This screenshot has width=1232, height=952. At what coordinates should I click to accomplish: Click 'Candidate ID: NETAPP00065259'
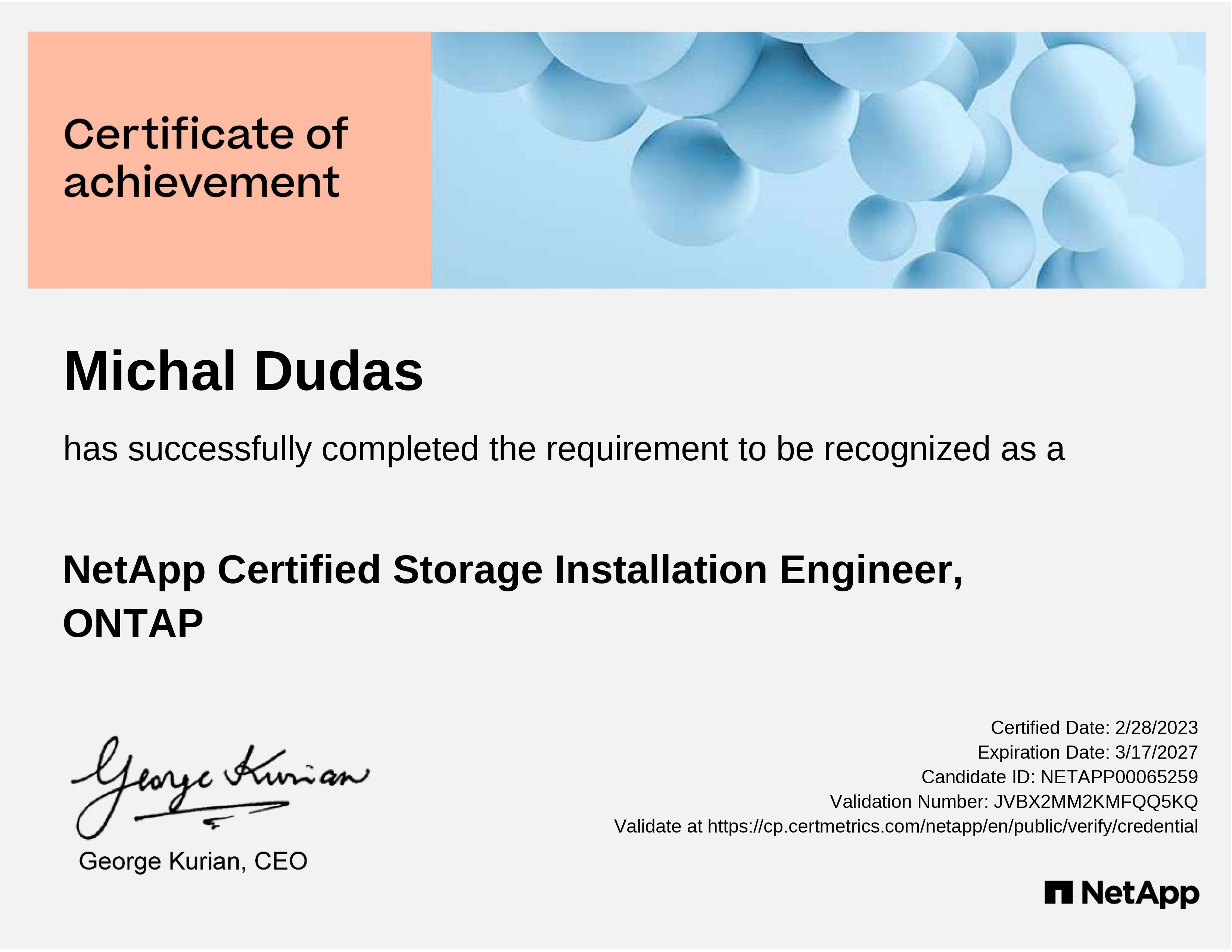pos(1060,777)
